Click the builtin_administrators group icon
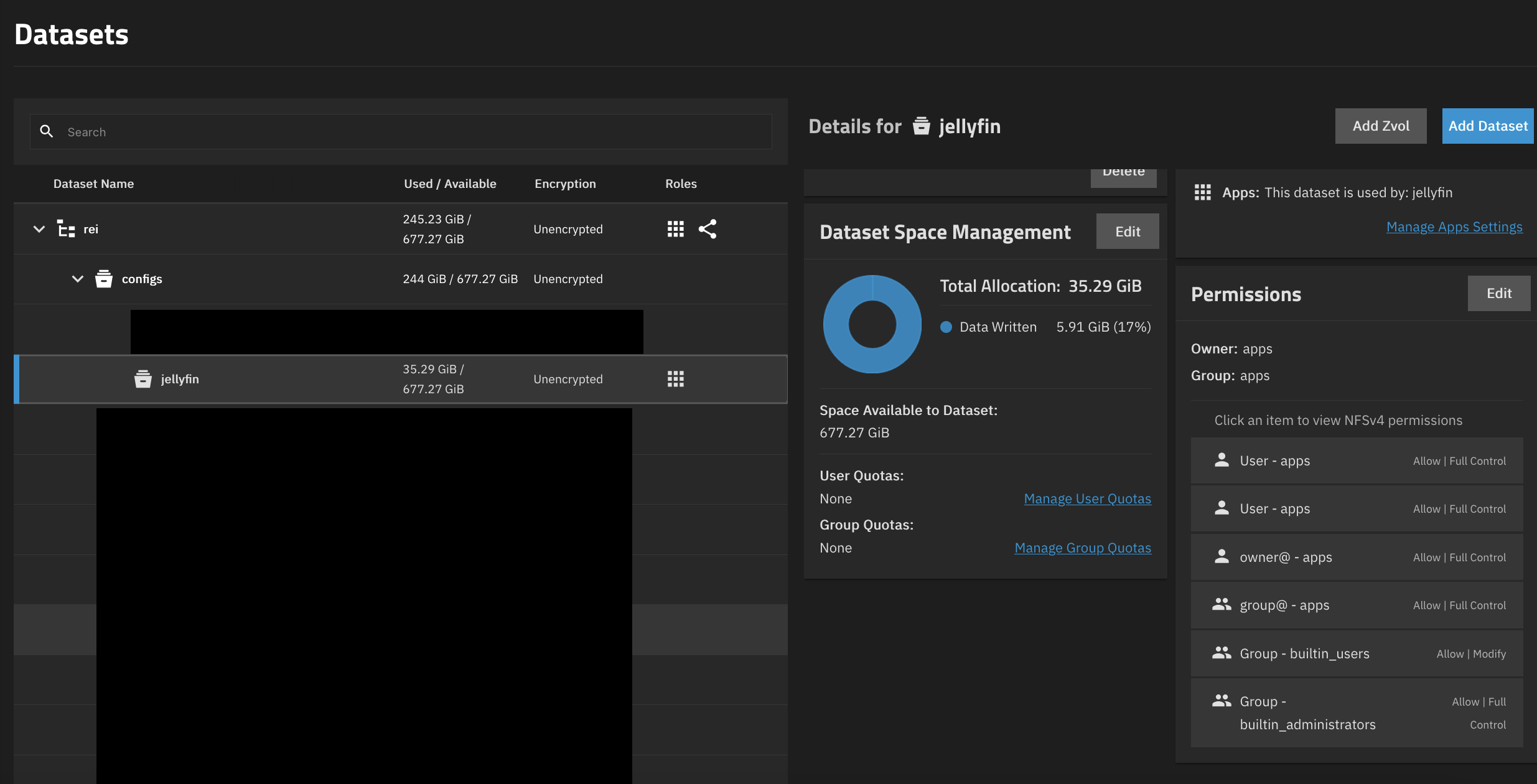The height and width of the screenshot is (784, 1537). [1222, 701]
